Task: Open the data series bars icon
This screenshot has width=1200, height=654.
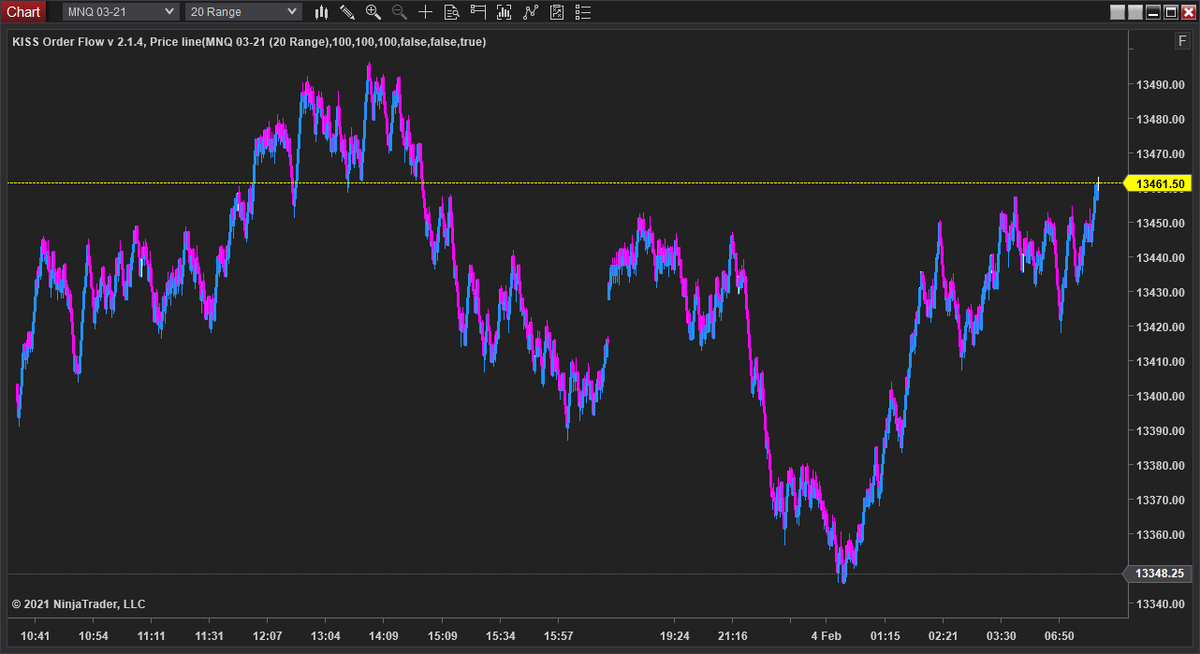Action: coord(503,12)
